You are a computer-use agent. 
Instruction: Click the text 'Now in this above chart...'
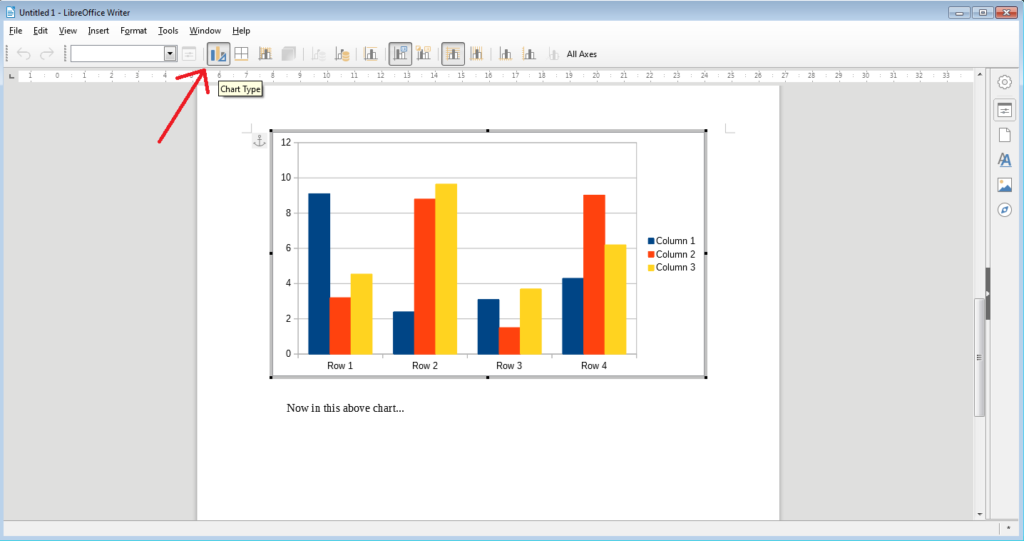tap(345, 408)
